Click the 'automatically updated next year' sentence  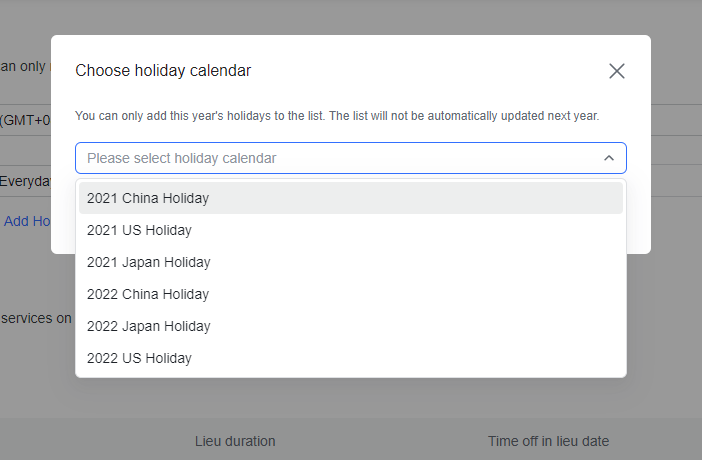pyautogui.click(x=498, y=116)
